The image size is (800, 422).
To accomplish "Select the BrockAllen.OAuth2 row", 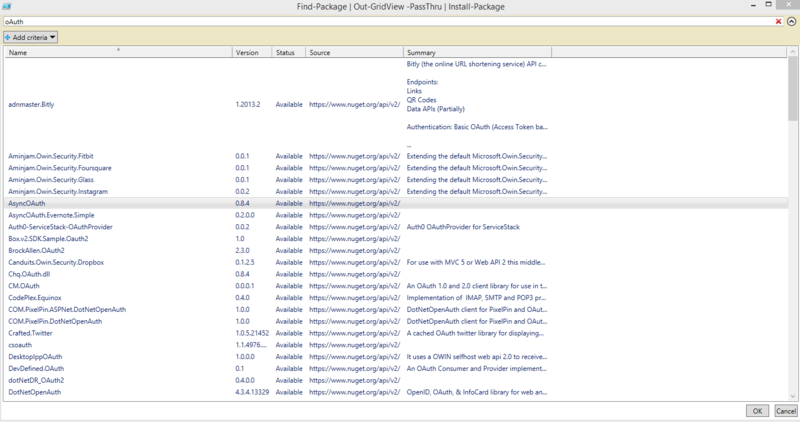I will pos(396,251).
